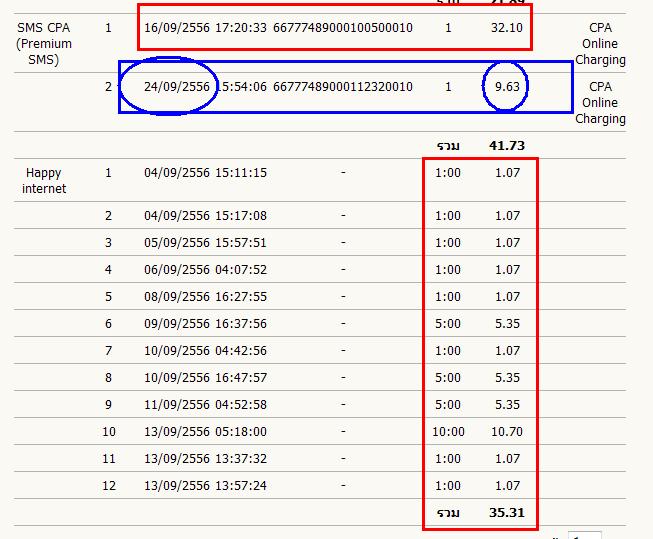Select the timestamp 16/09/2556 17:20:33

[x=205, y=28]
